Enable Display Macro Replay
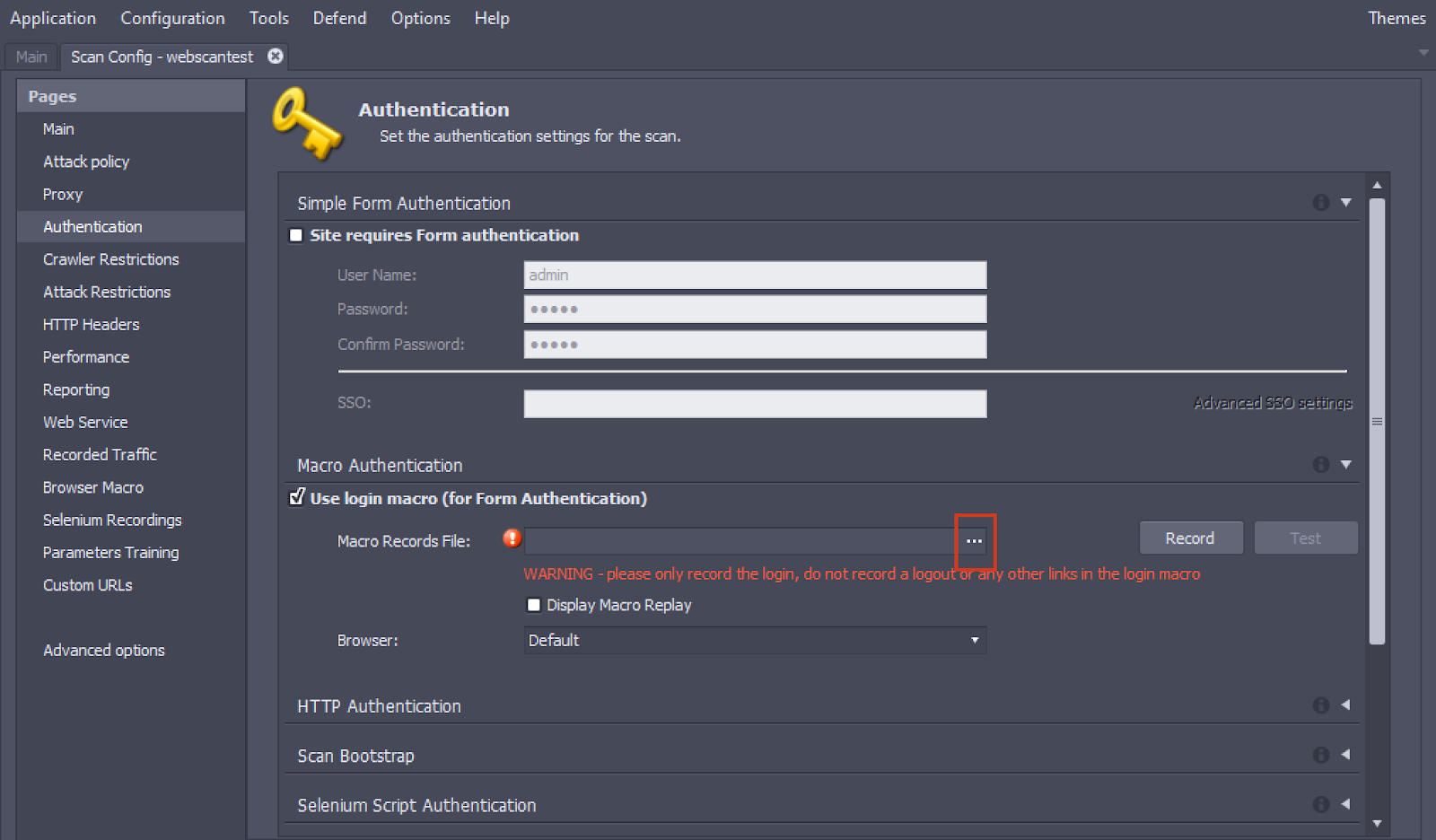Screen dimensions: 1436x840 pos(534,605)
